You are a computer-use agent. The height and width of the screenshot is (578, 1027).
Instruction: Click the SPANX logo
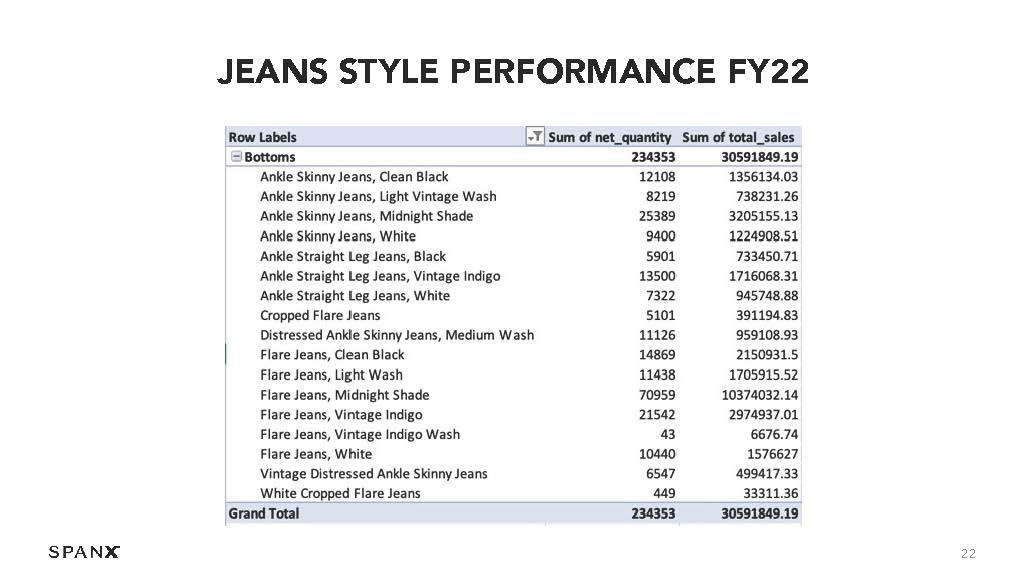click(x=84, y=552)
